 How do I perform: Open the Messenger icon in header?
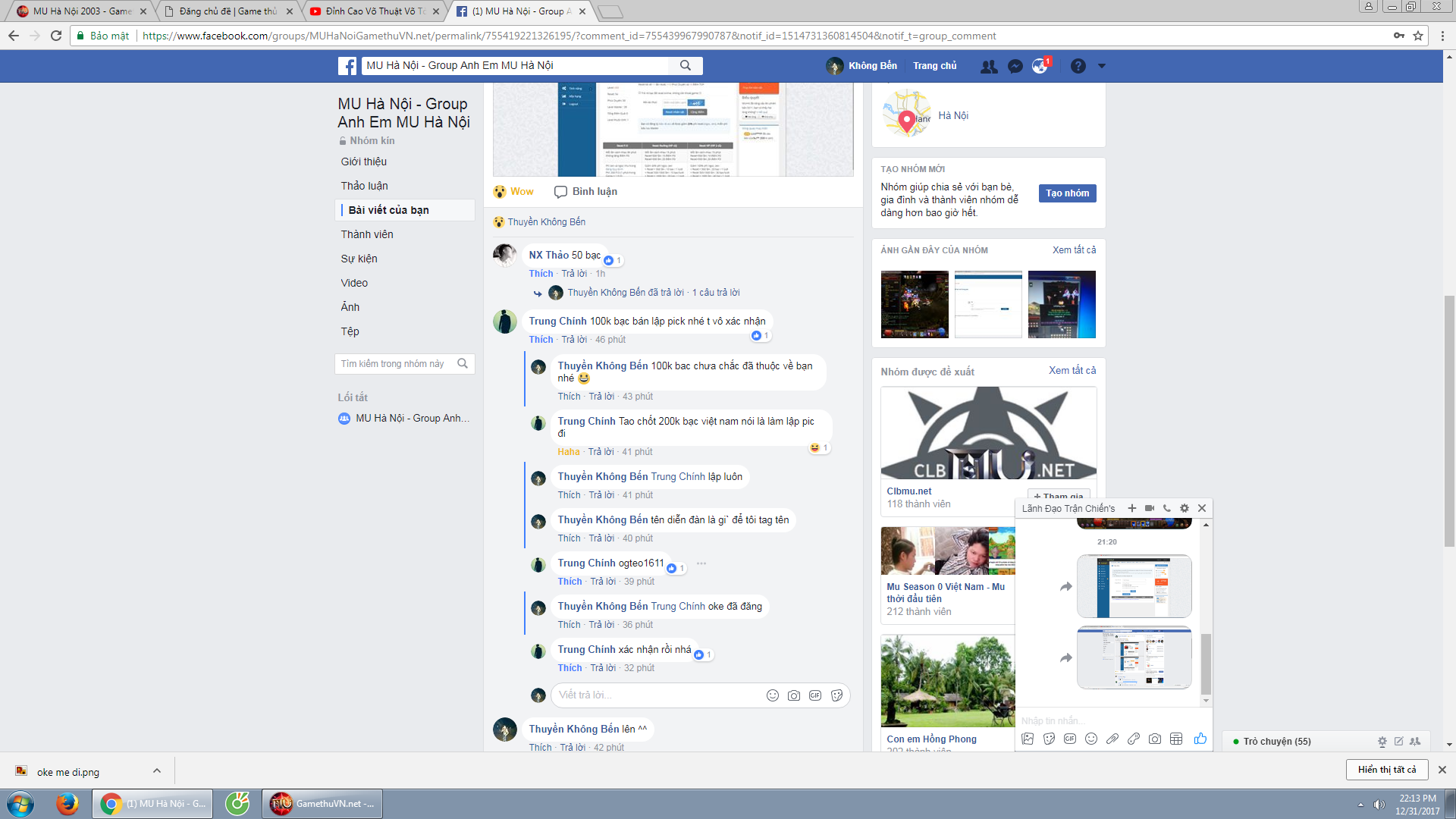[1015, 67]
